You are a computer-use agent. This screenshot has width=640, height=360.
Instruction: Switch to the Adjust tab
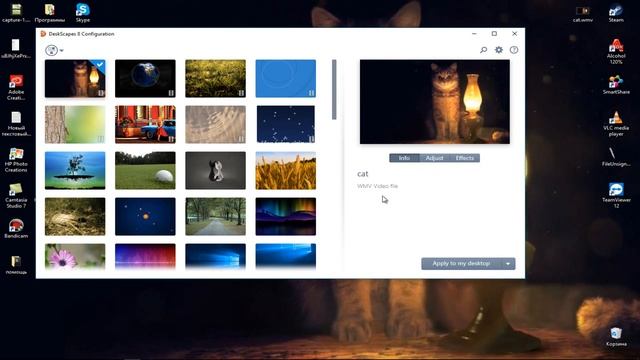434,158
